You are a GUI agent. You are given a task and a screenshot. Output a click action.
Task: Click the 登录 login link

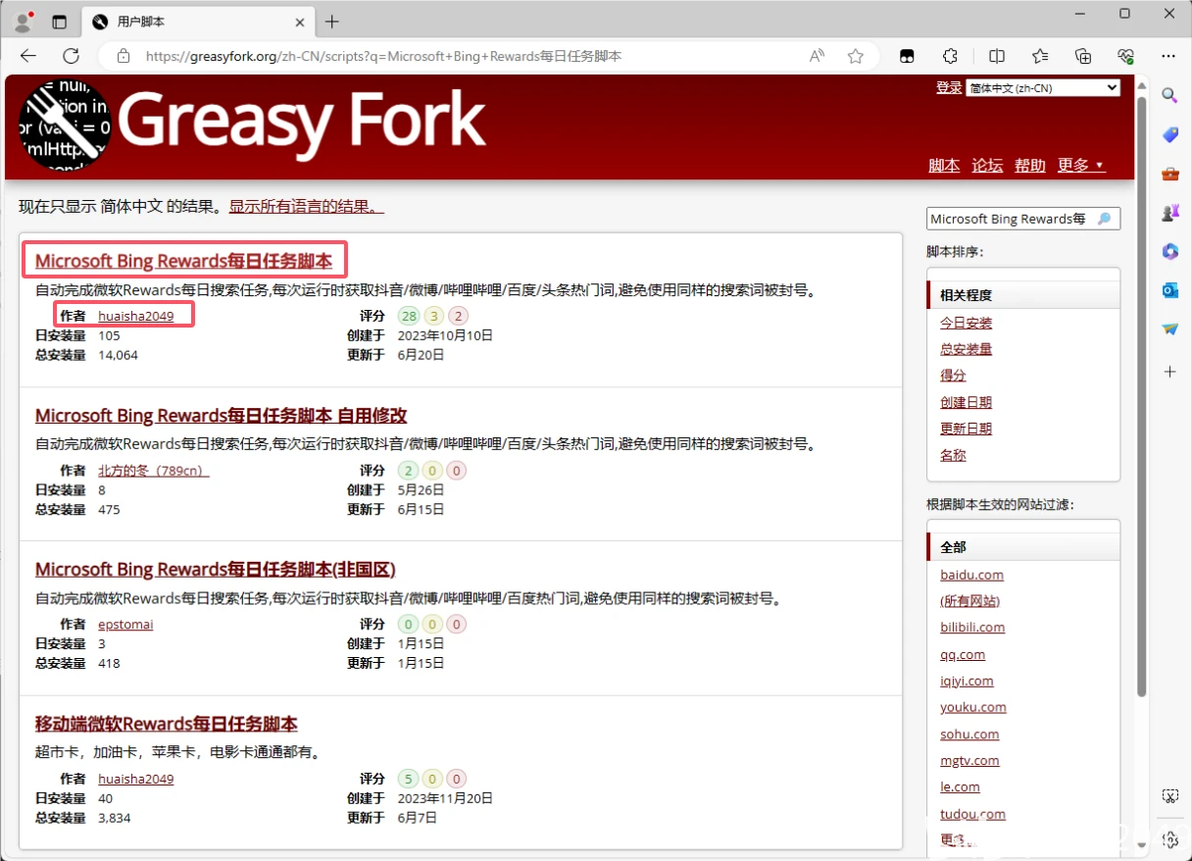point(949,87)
